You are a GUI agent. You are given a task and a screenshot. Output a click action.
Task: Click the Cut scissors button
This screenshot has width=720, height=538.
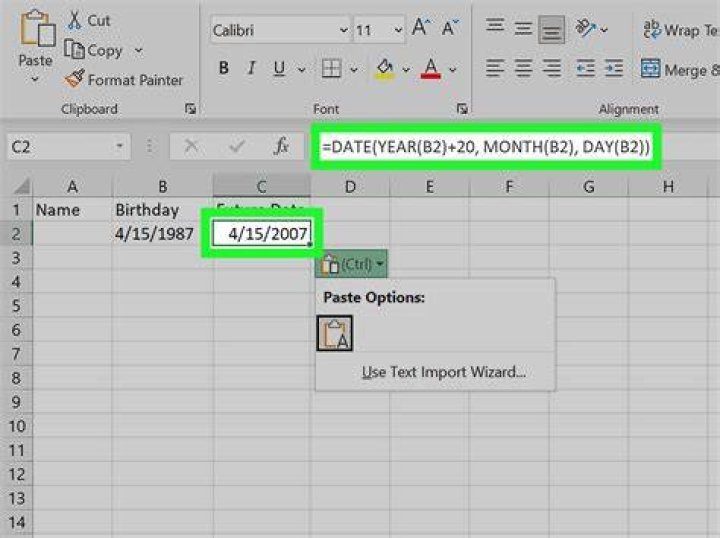(89, 21)
